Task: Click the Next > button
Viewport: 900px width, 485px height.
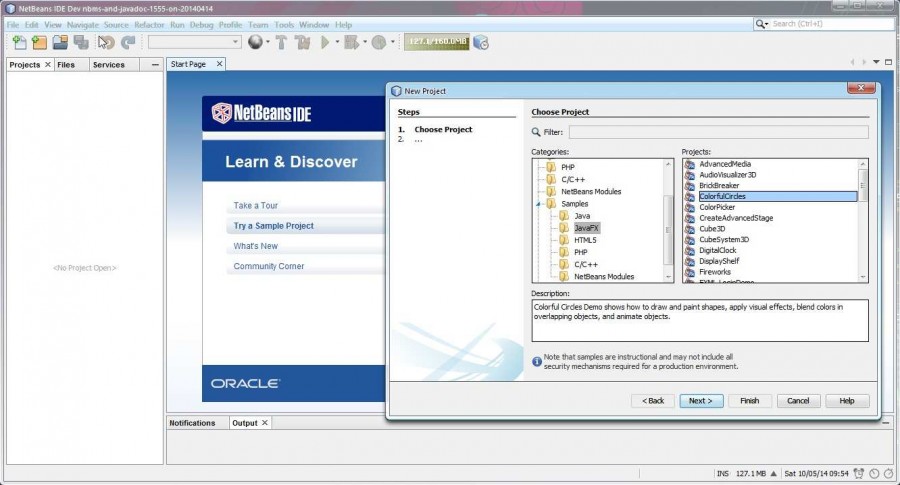Action: [x=701, y=401]
